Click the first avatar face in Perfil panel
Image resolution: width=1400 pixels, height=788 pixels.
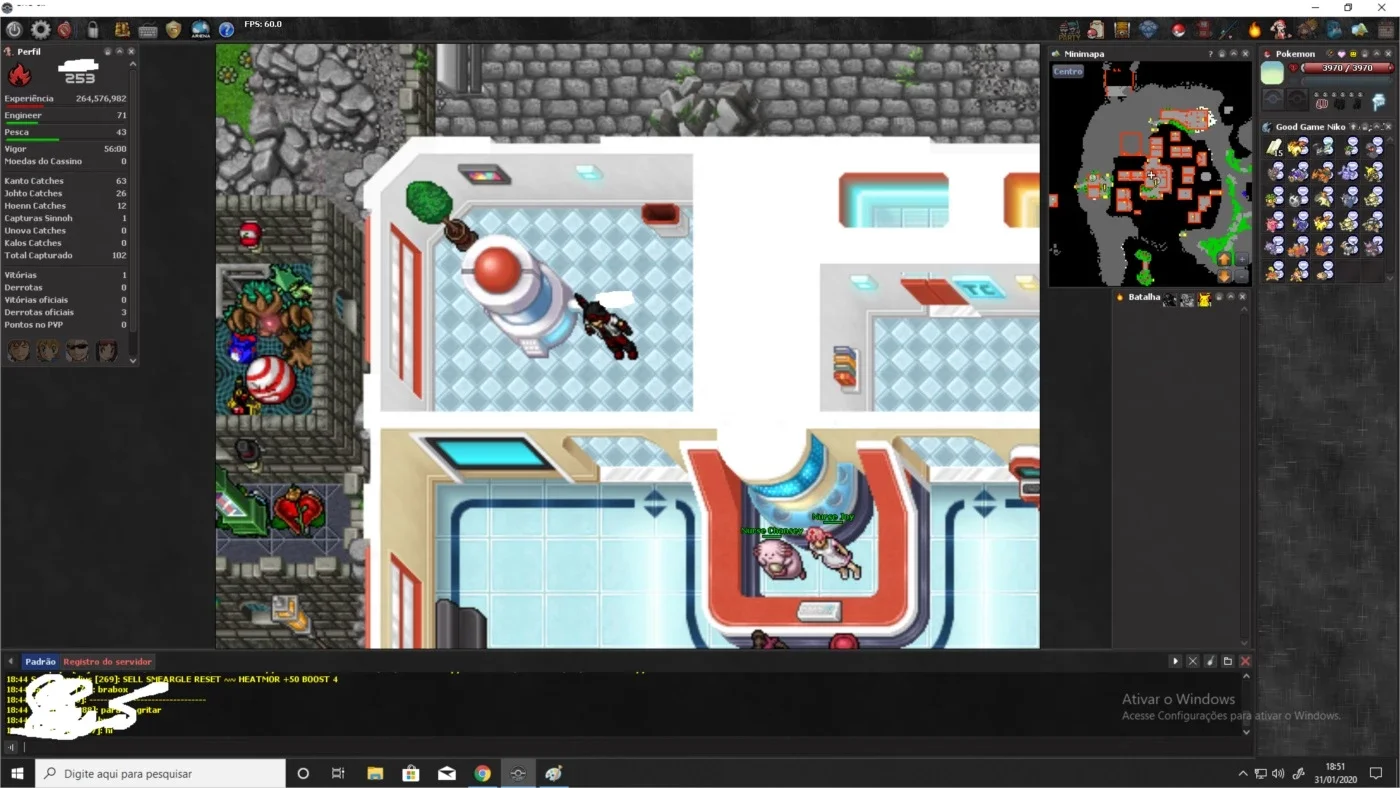tap(18, 350)
